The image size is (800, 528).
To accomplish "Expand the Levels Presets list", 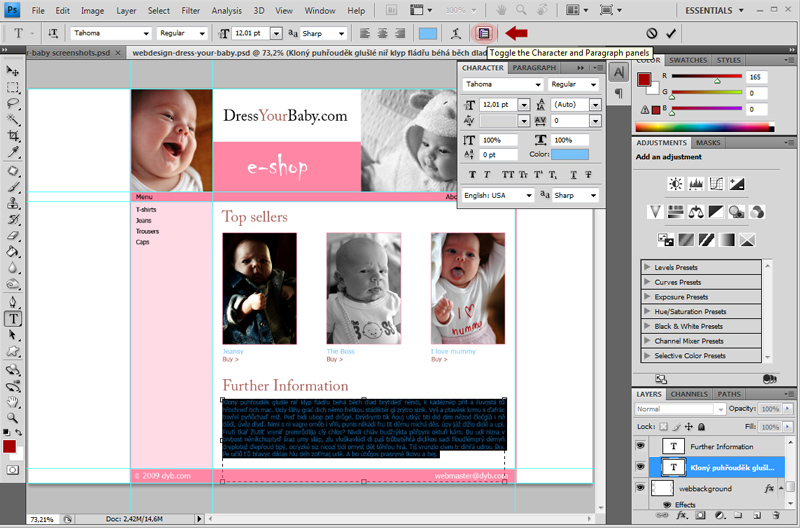I will [648, 267].
